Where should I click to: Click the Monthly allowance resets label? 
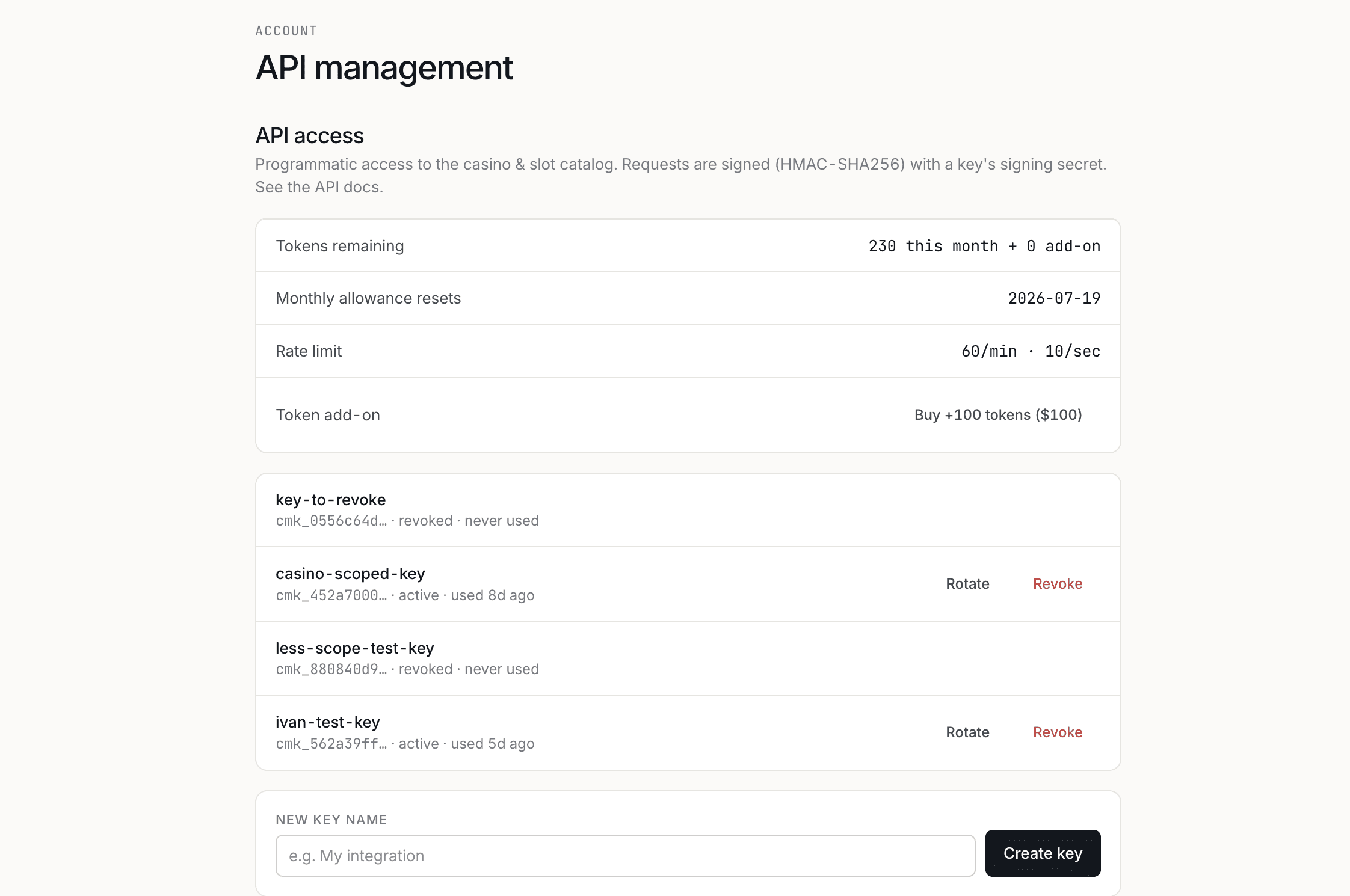(x=368, y=298)
